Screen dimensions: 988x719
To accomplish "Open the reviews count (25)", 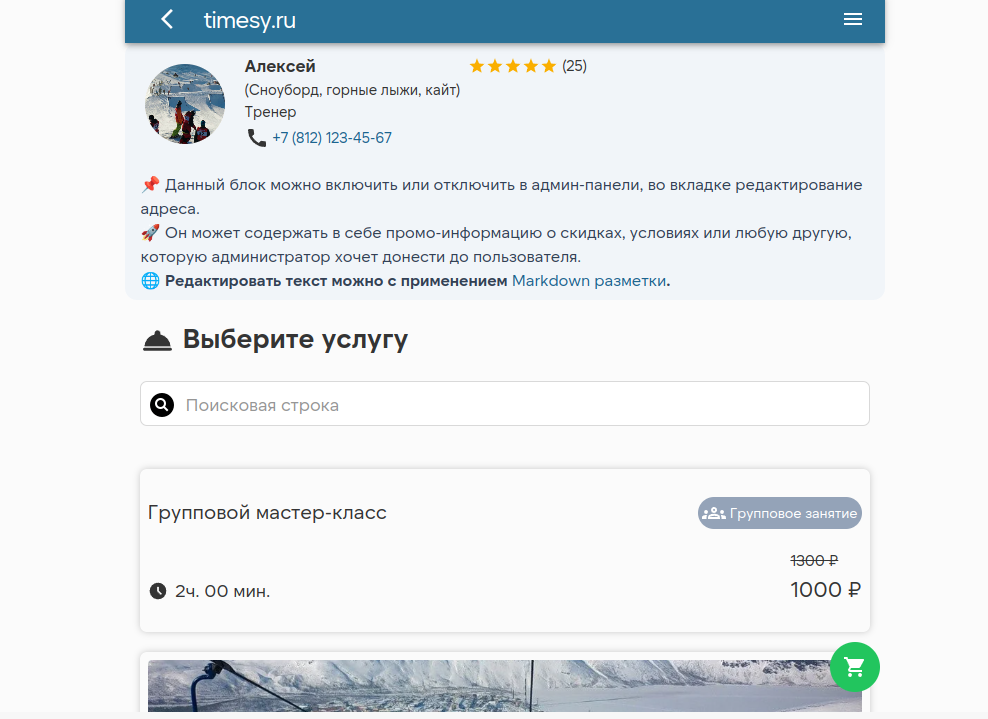I will click(574, 67).
